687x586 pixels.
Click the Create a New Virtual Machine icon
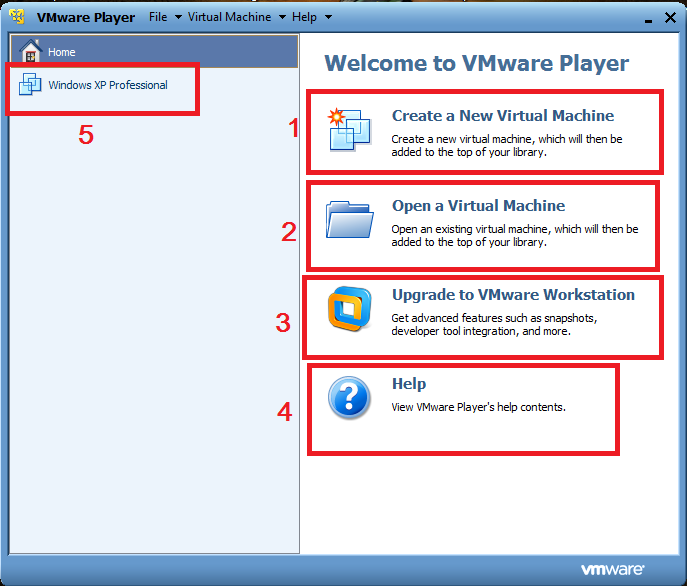349,129
